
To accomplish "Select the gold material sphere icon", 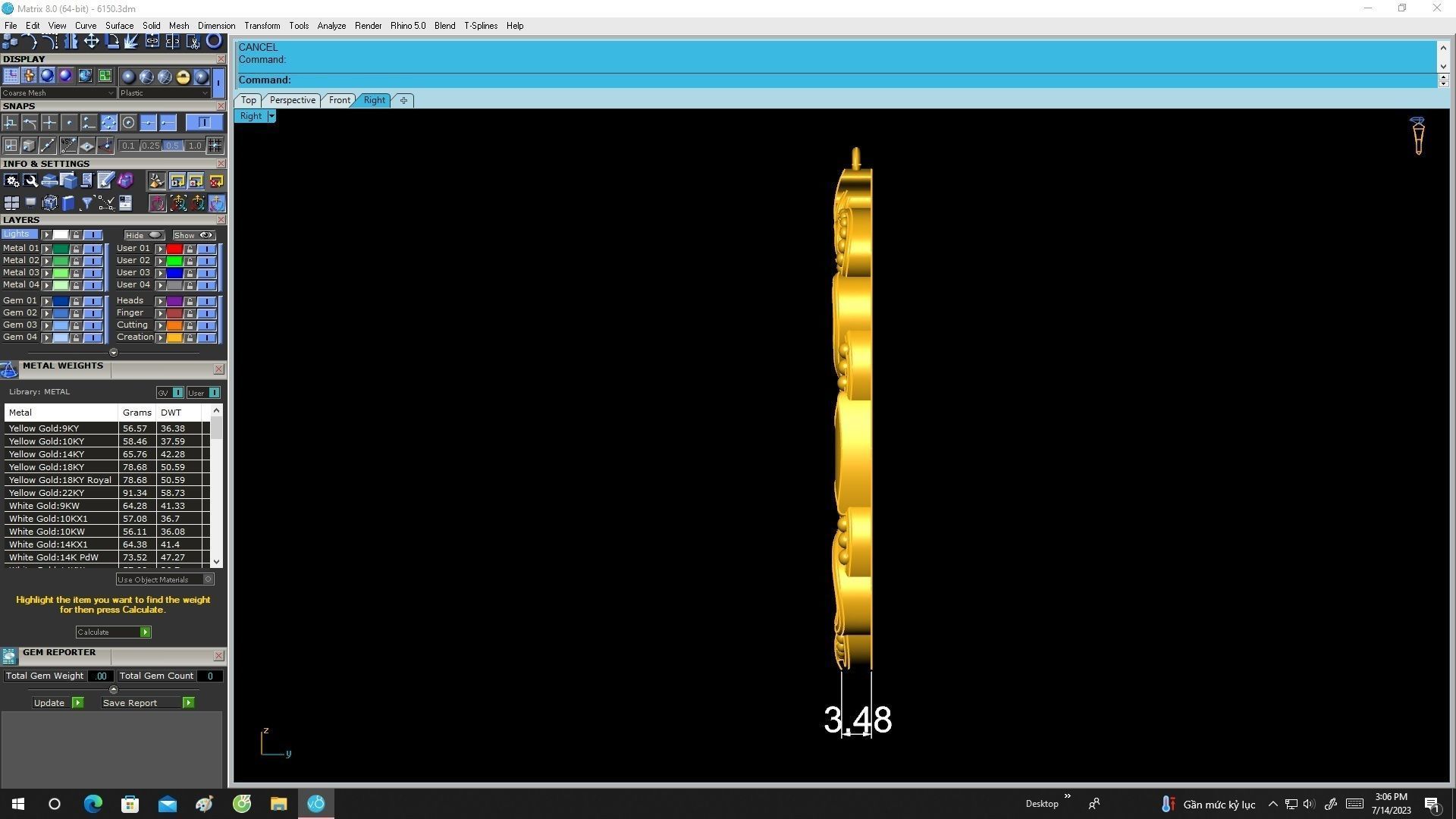I will point(183,77).
